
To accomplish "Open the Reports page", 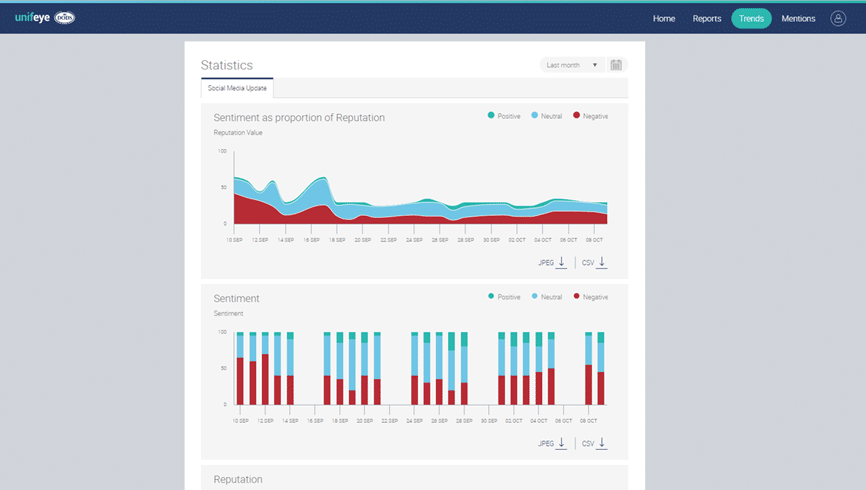I will click(x=707, y=18).
